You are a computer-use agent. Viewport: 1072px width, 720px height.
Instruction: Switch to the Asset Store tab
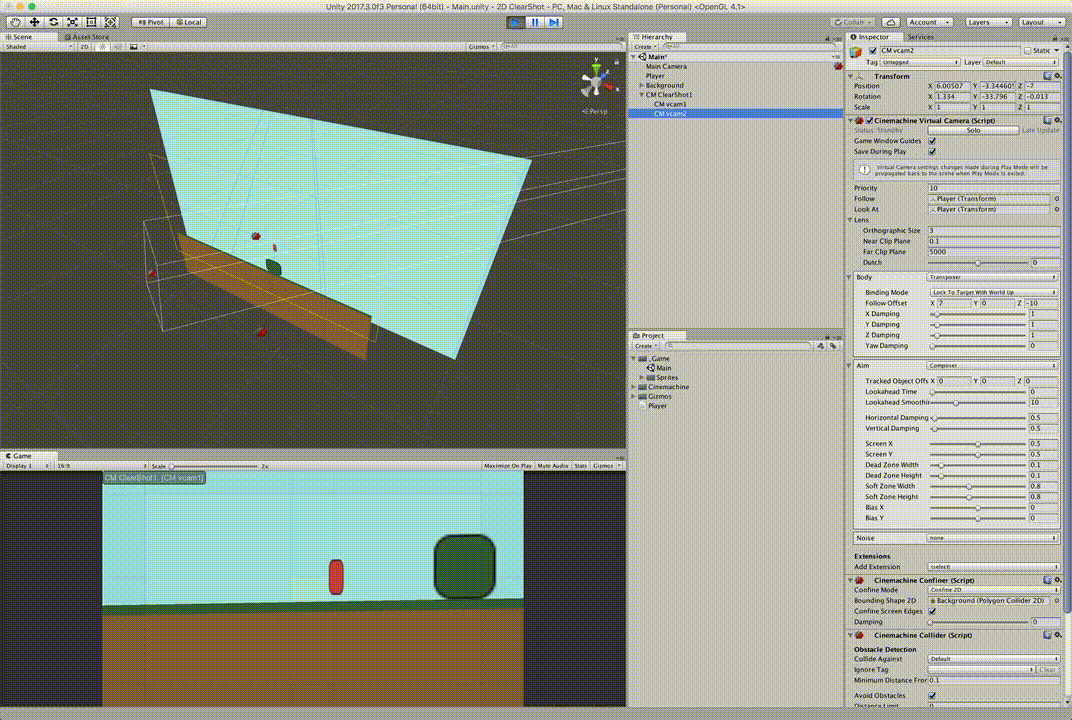click(x=88, y=37)
